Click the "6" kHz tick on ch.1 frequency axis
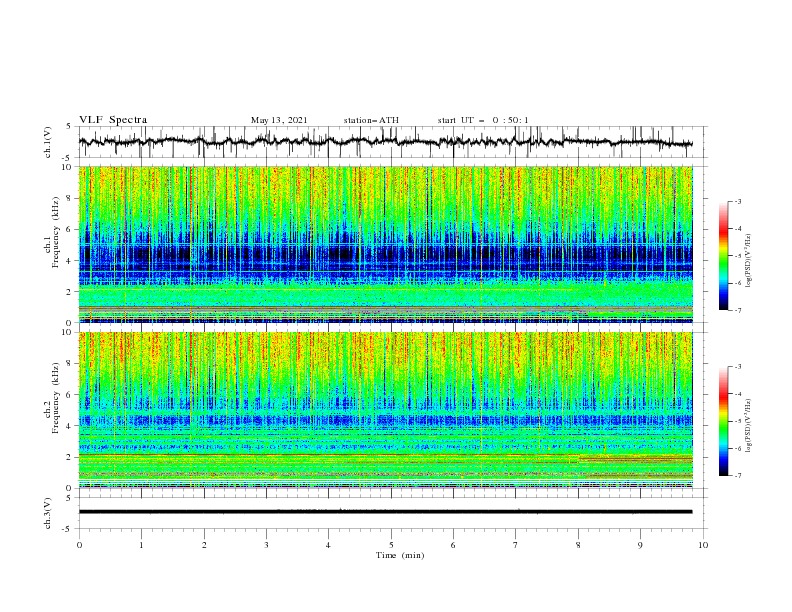 [x=70, y=229]
